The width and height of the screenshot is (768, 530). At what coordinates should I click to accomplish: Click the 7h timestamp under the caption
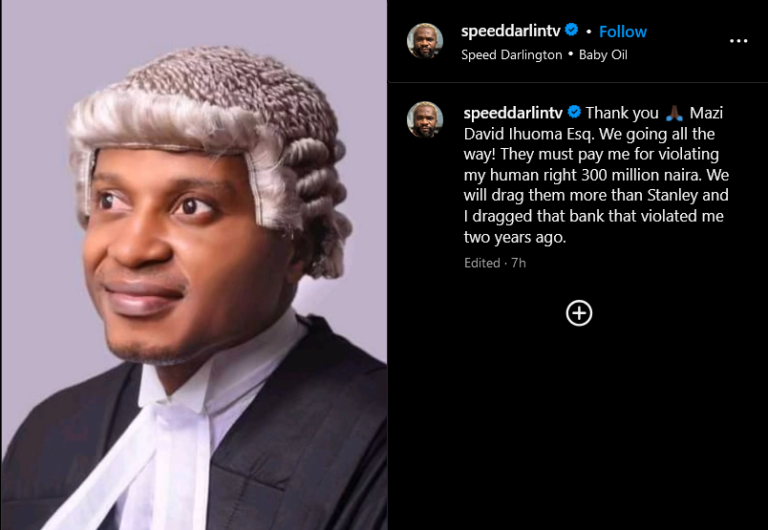(518, 263)
